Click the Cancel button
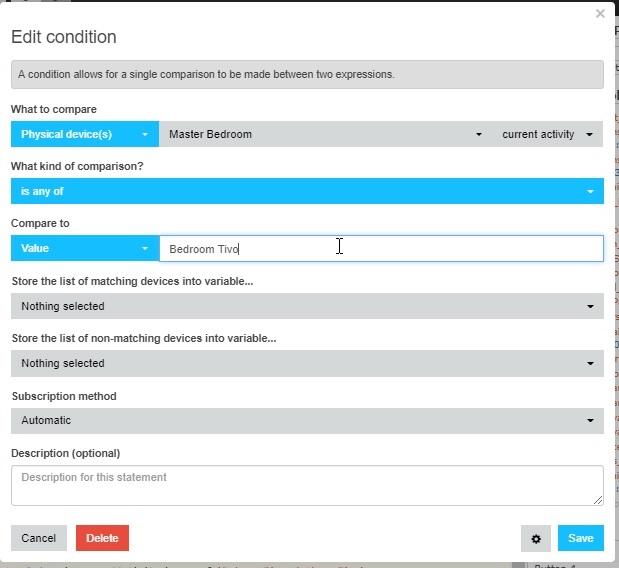The image size is (619, 568). coord(39,538)
